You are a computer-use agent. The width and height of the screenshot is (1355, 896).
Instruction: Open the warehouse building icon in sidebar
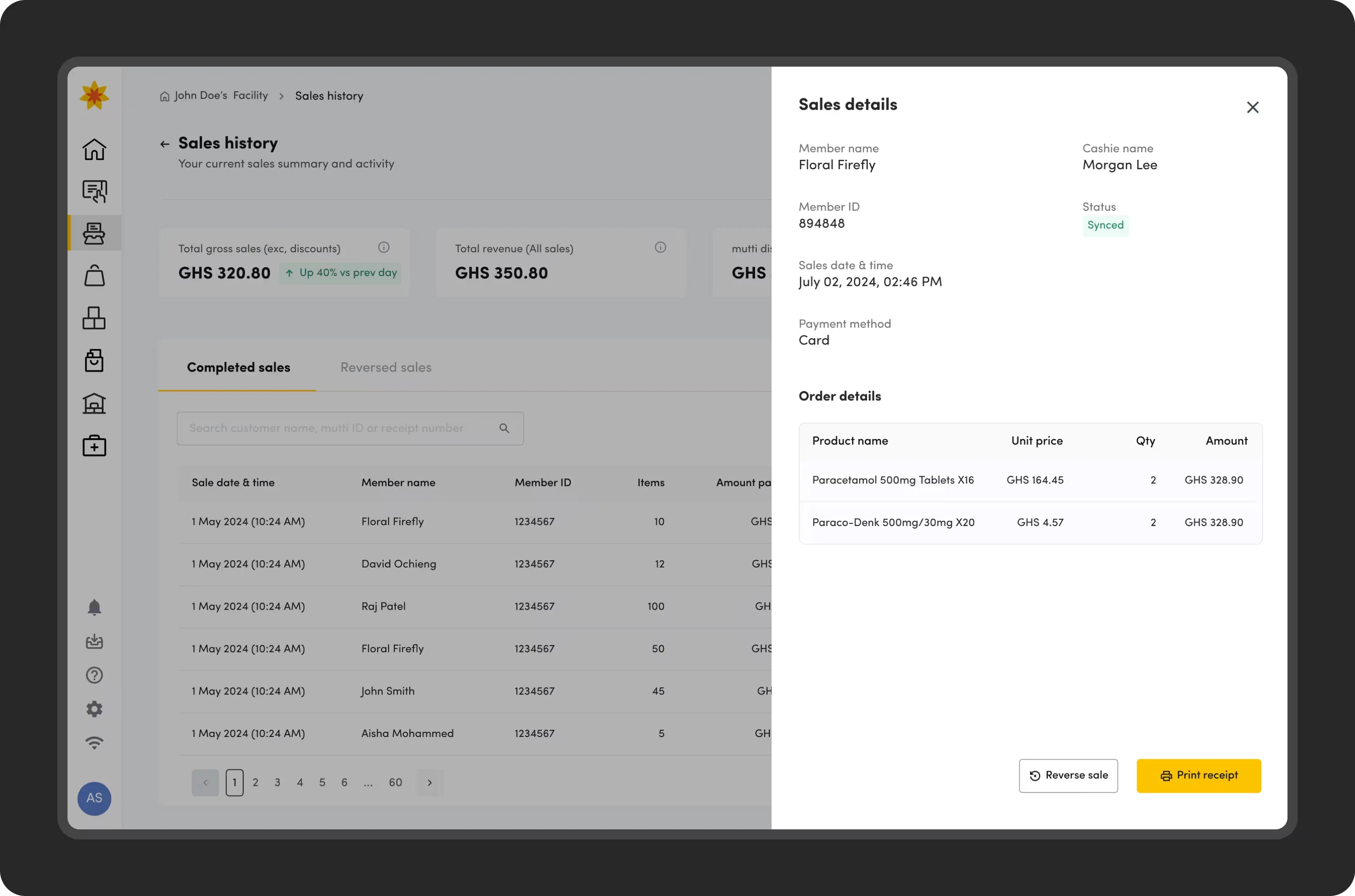click(x=94, y=404)
